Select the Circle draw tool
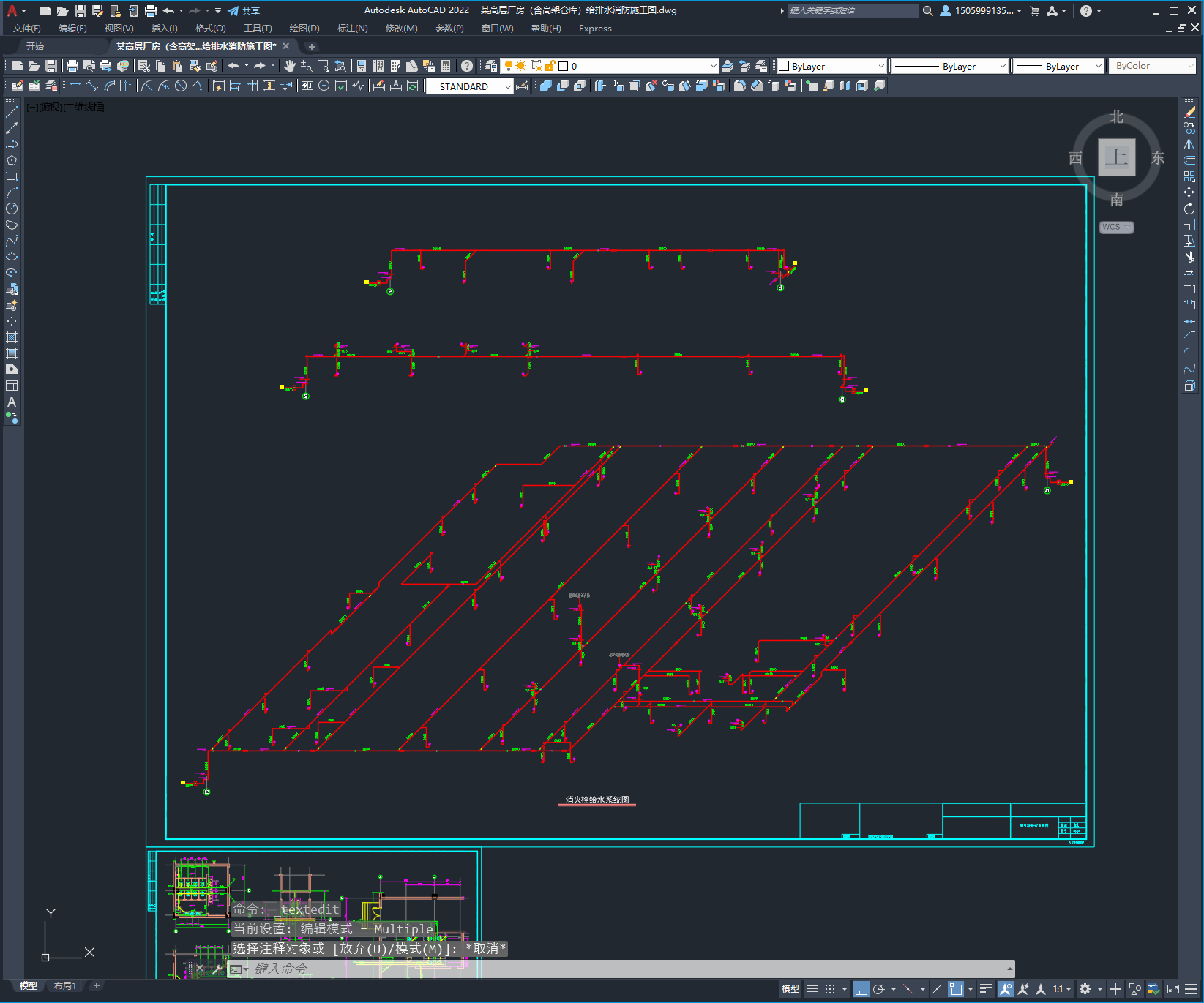Viewport: 1204px width, 1003px height. point(12,209)
